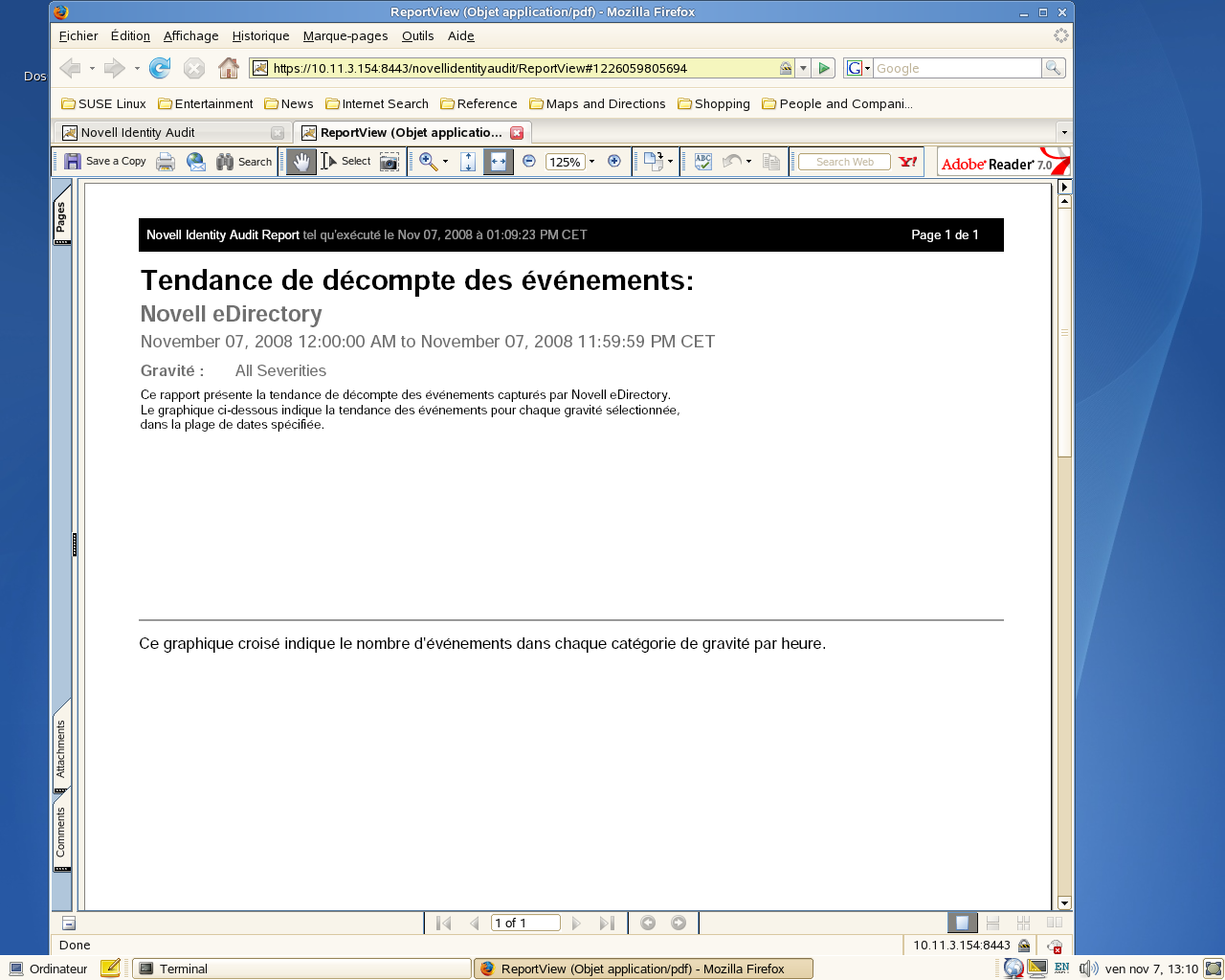This screenshot has width=1225, height=980.
Task: Zoom in using the plus button
Action: tap(614, 162)
